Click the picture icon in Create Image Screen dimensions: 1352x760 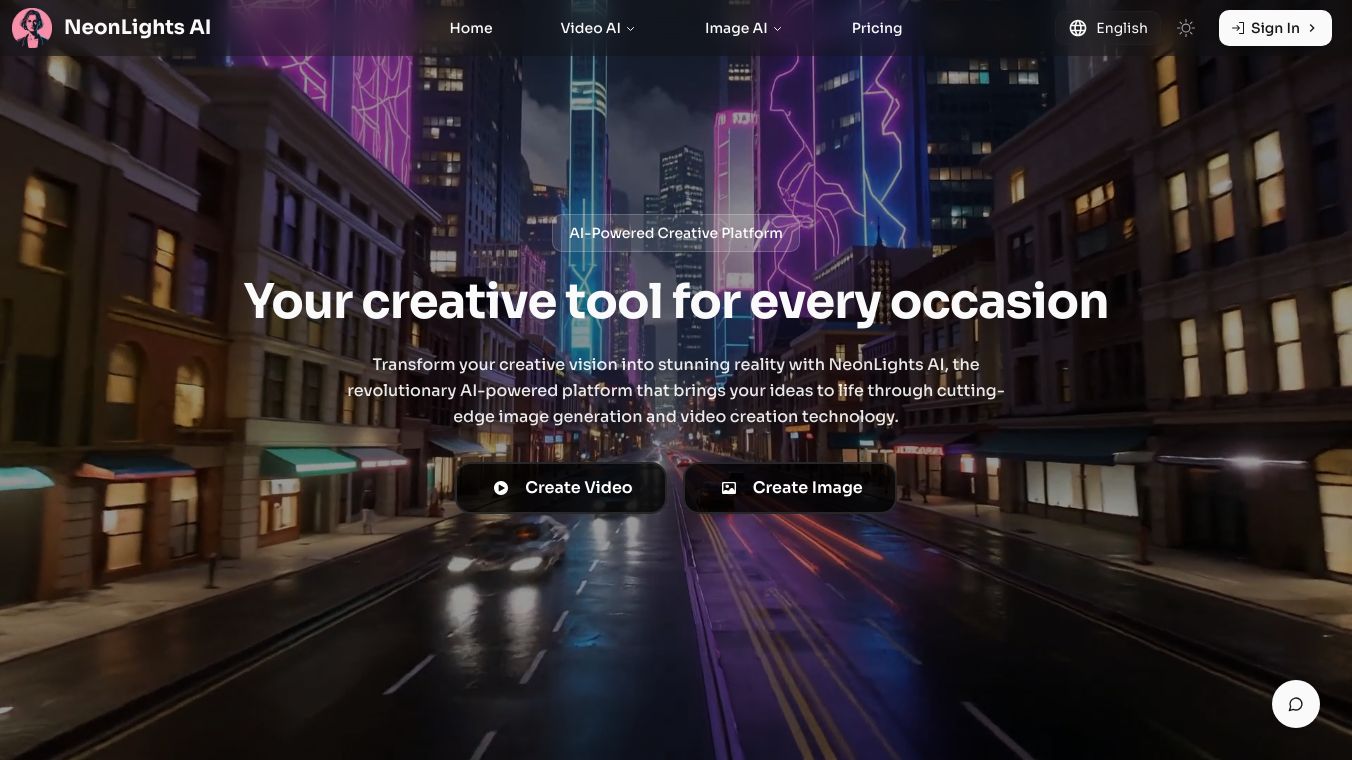(729, 488)
